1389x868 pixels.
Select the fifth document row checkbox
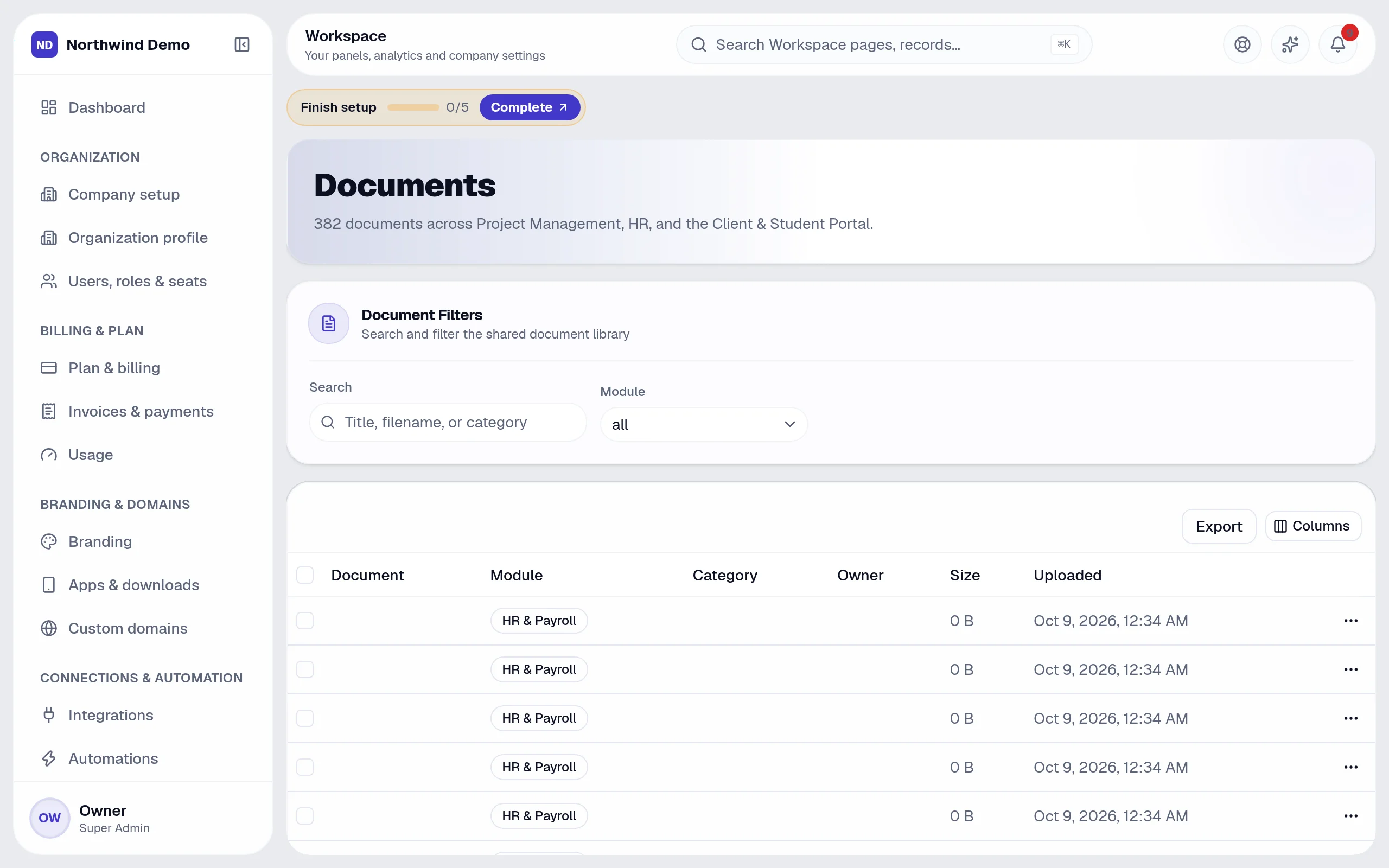(x=305, y=816)
